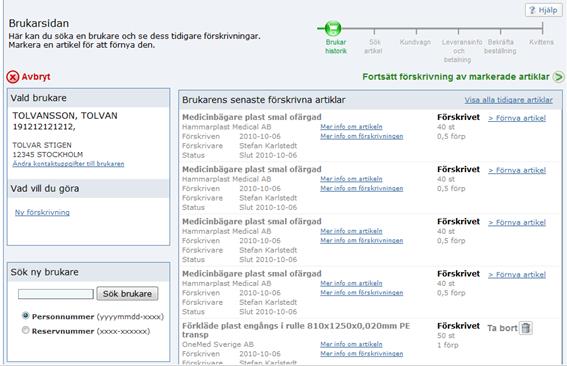The height and width of the screenshot is (366, 567).
Task: Open Mer info om förskrivningen for fourth Medicinbägare
Action: point(362,293)
